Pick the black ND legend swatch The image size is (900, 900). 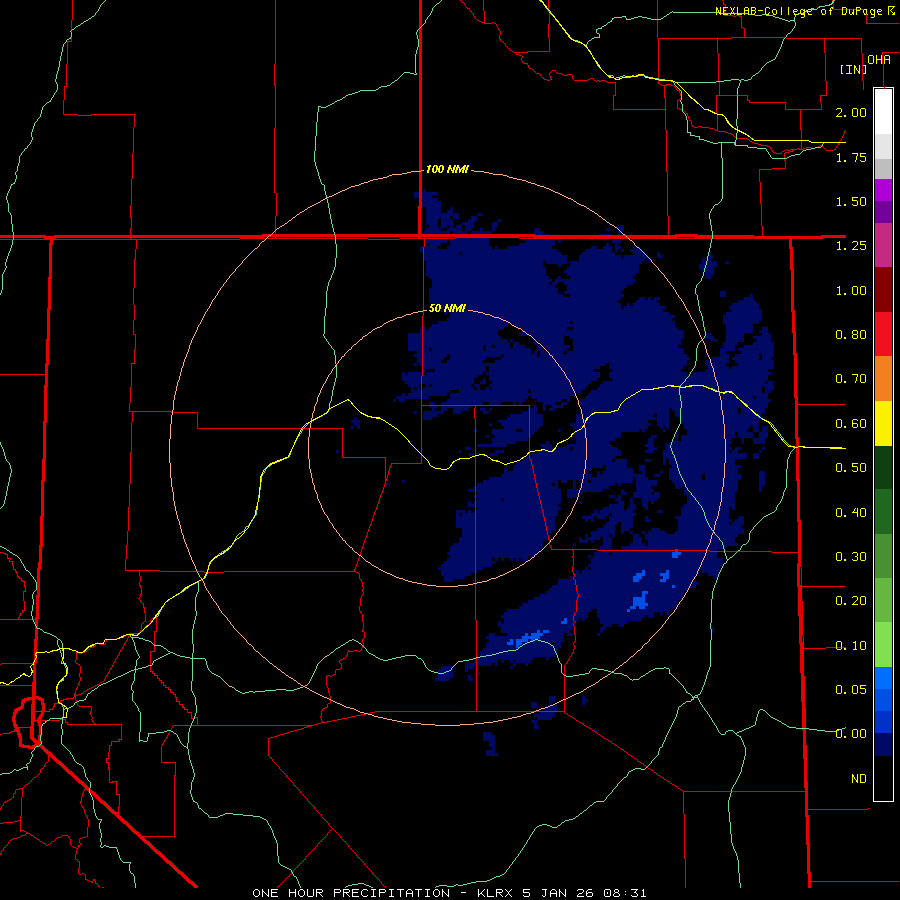tap(883, 778)
